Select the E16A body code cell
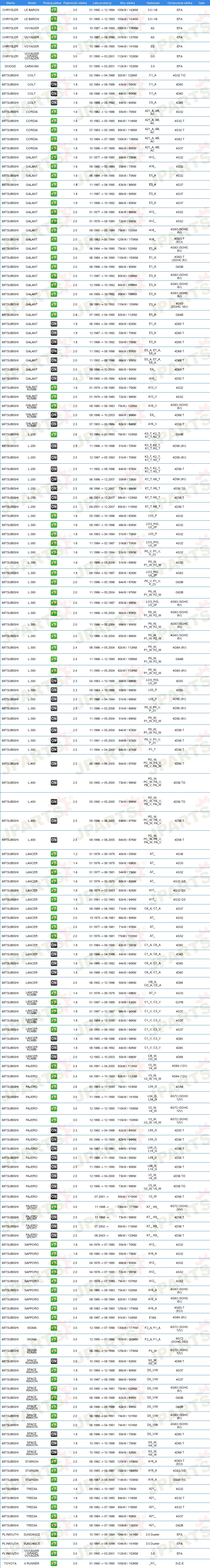Viewport: 210px width, 1568px height. point(153,1318)
